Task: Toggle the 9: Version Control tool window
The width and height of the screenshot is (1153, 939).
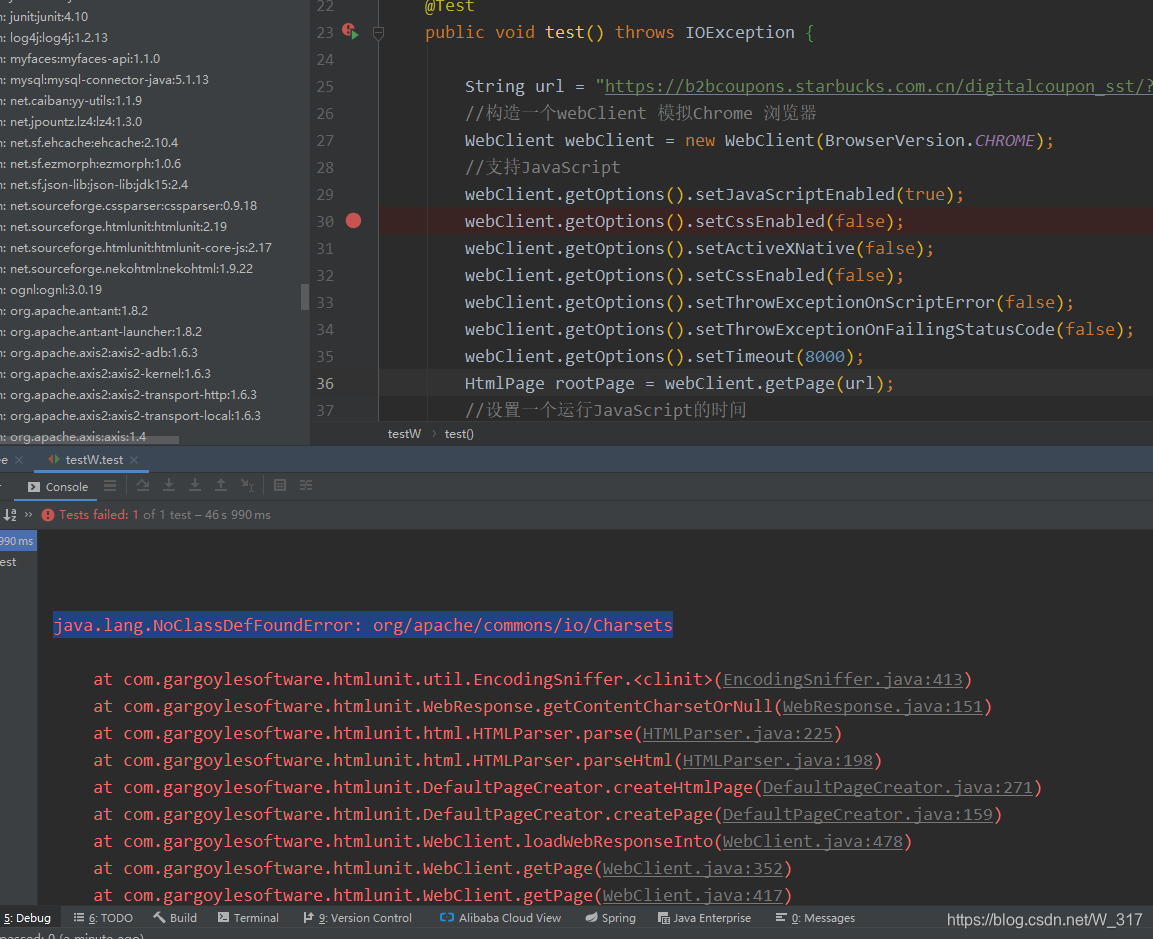Action: tap(357, 917)
